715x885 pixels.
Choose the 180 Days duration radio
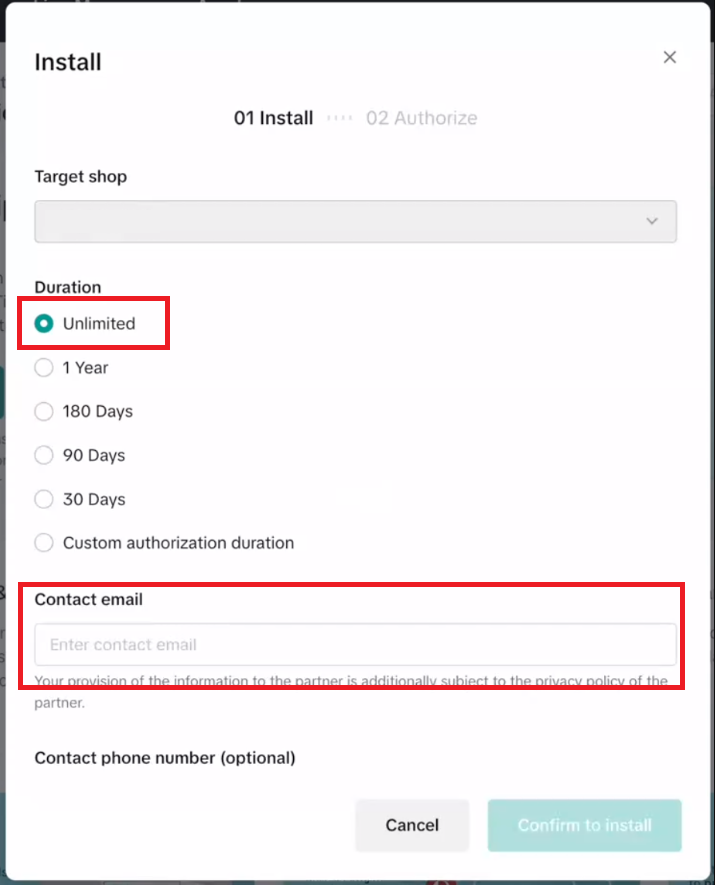[x=44, y=411]
